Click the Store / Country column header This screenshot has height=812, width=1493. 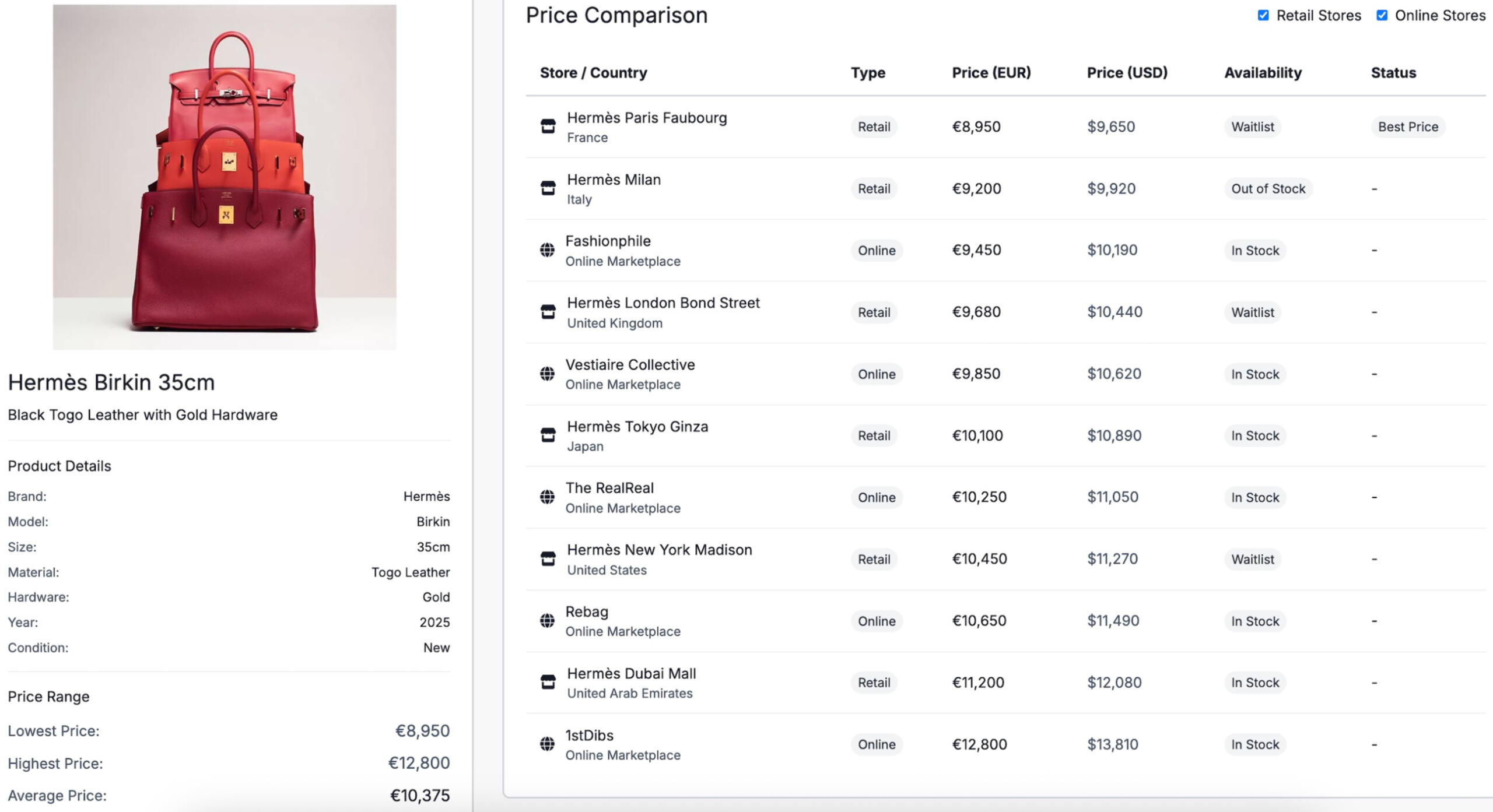coord(593,73)
